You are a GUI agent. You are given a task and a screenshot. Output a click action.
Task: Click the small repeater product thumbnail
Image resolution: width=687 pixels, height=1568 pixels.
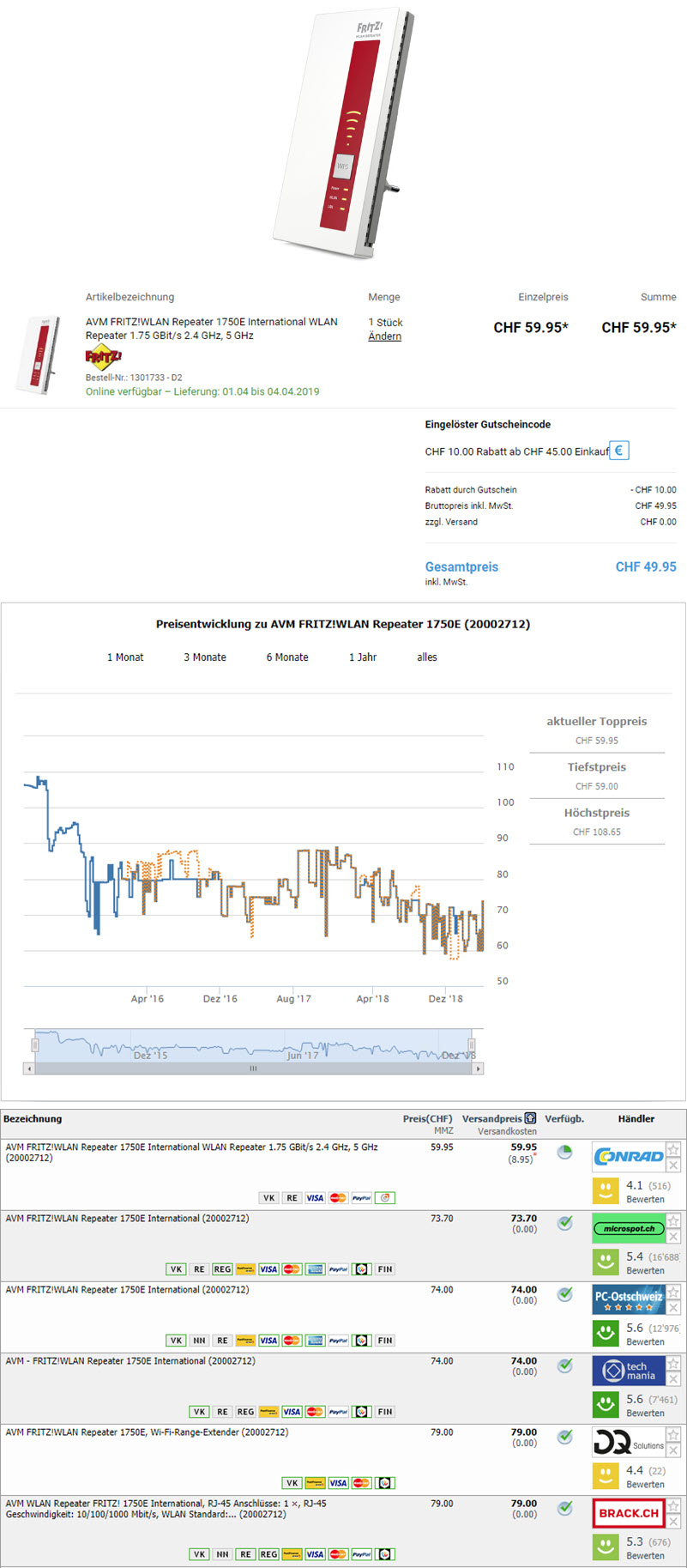pyautogui.click(x=39, y=354)
